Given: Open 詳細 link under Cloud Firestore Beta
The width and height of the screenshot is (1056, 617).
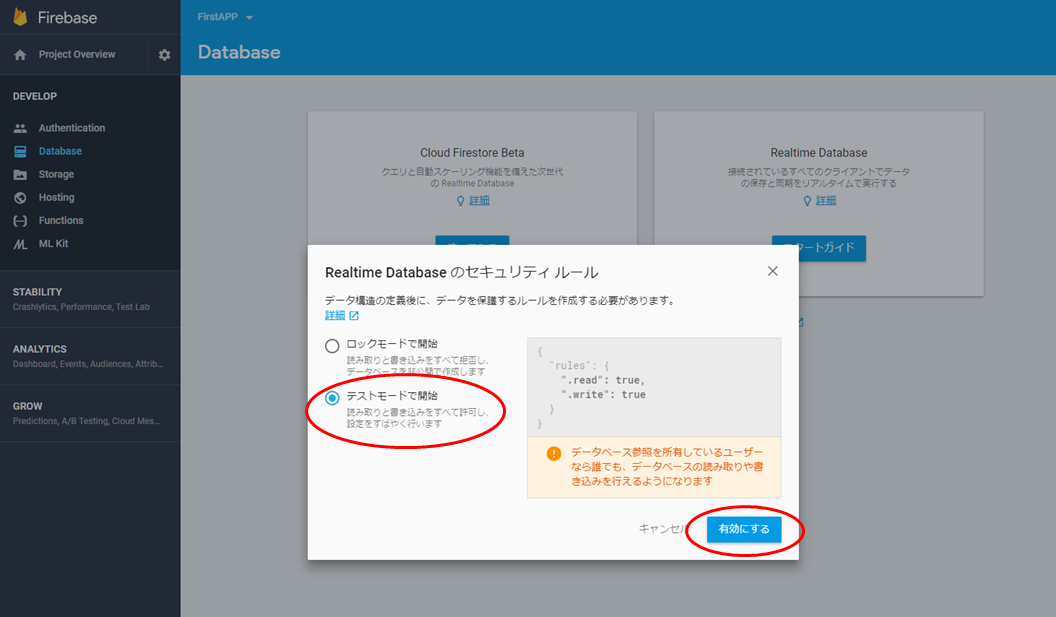Looking at the screenshot, I should [479, 201].
